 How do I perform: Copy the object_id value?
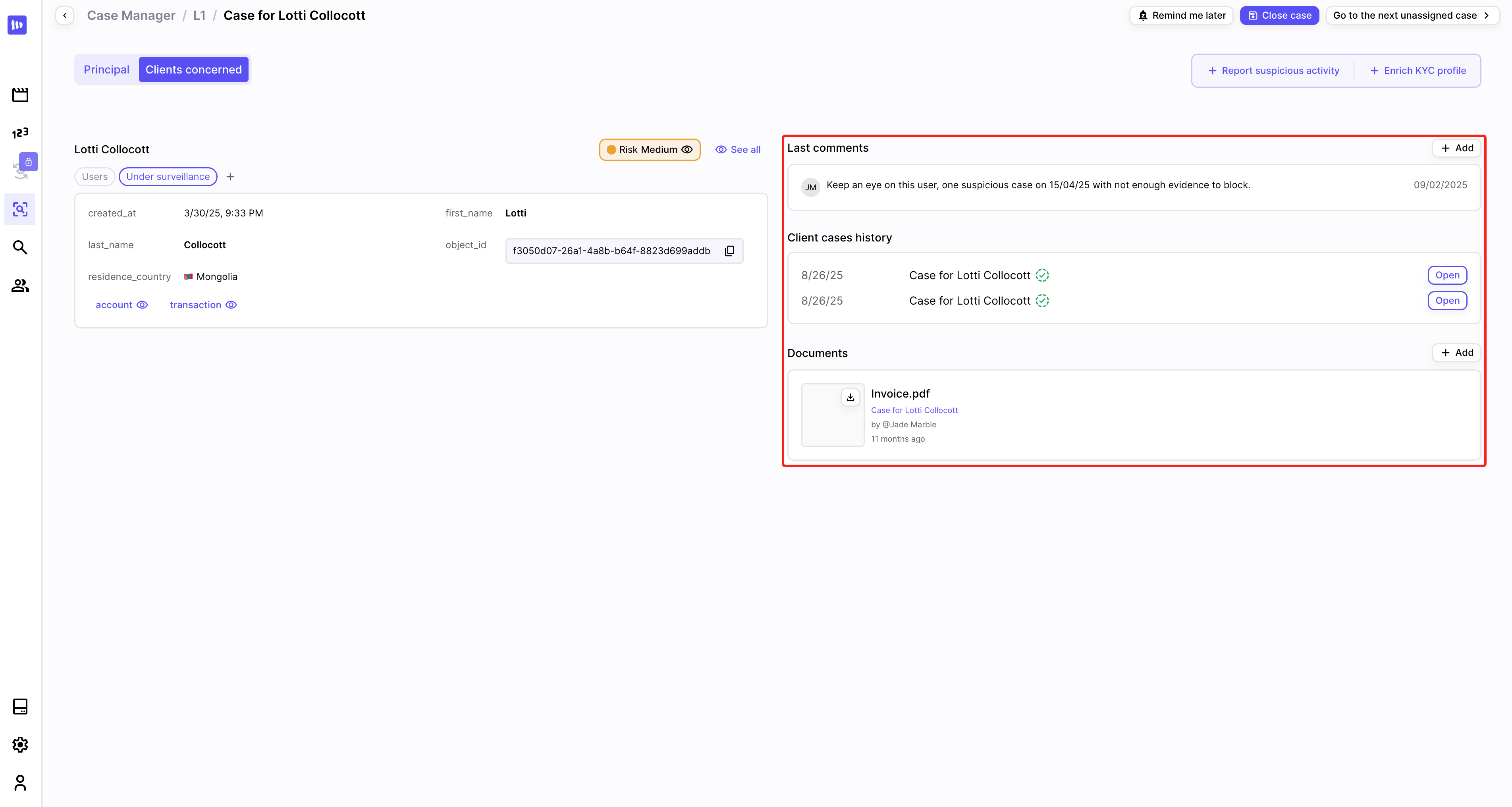coord(729,251)
